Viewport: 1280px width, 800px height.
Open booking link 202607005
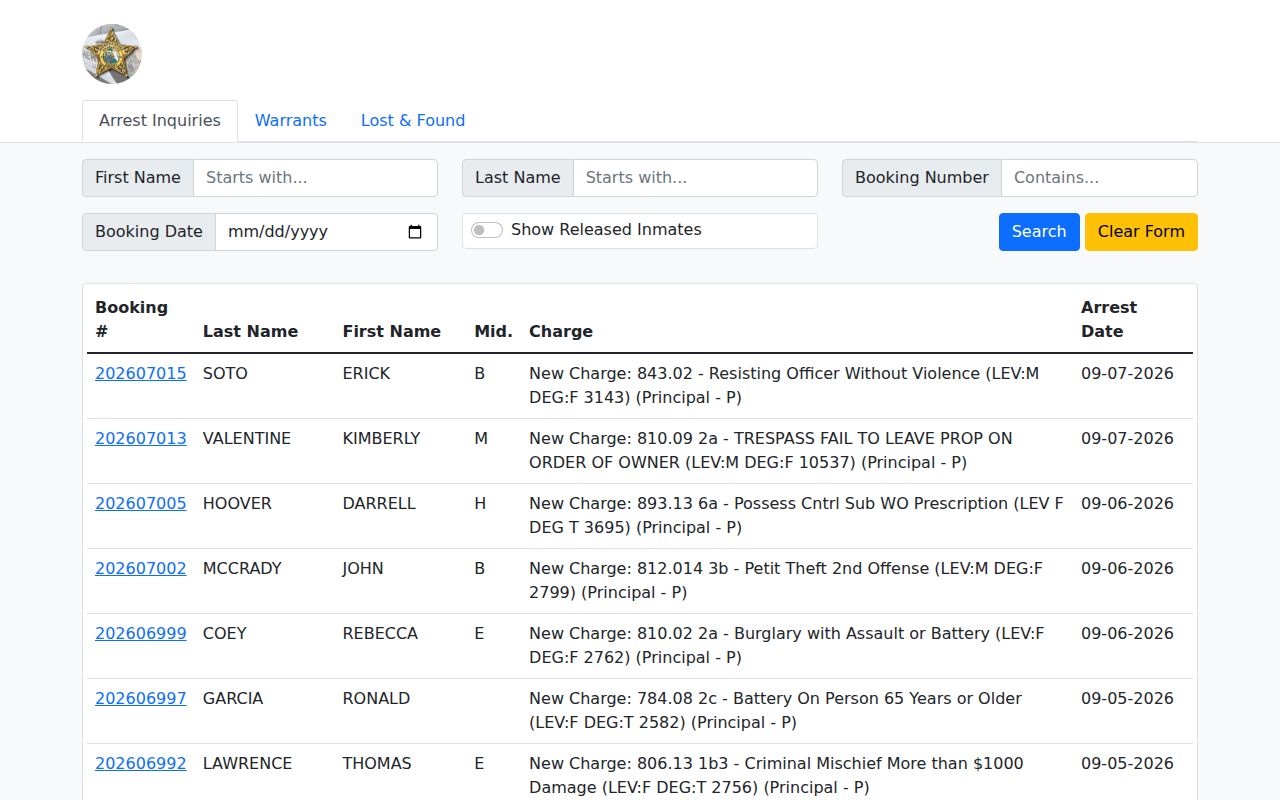click(x=141, y=504)
